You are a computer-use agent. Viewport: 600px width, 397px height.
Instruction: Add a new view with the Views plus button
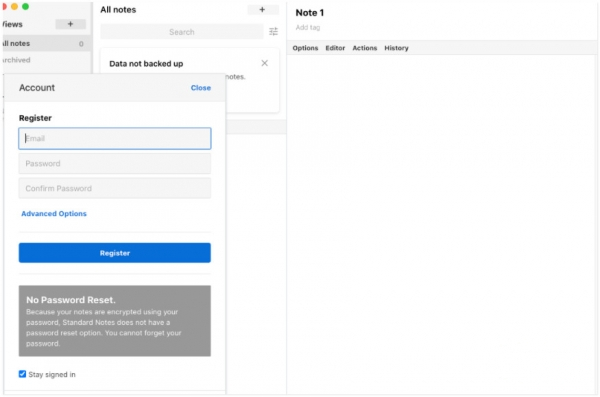click(x=70, y=24)
